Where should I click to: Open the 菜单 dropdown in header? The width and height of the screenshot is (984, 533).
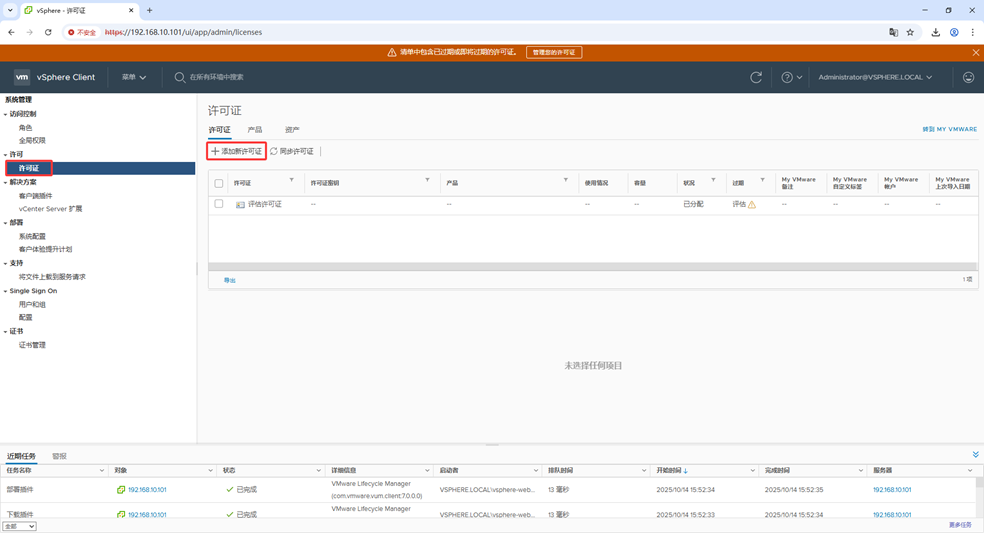(x=134, y=77)
